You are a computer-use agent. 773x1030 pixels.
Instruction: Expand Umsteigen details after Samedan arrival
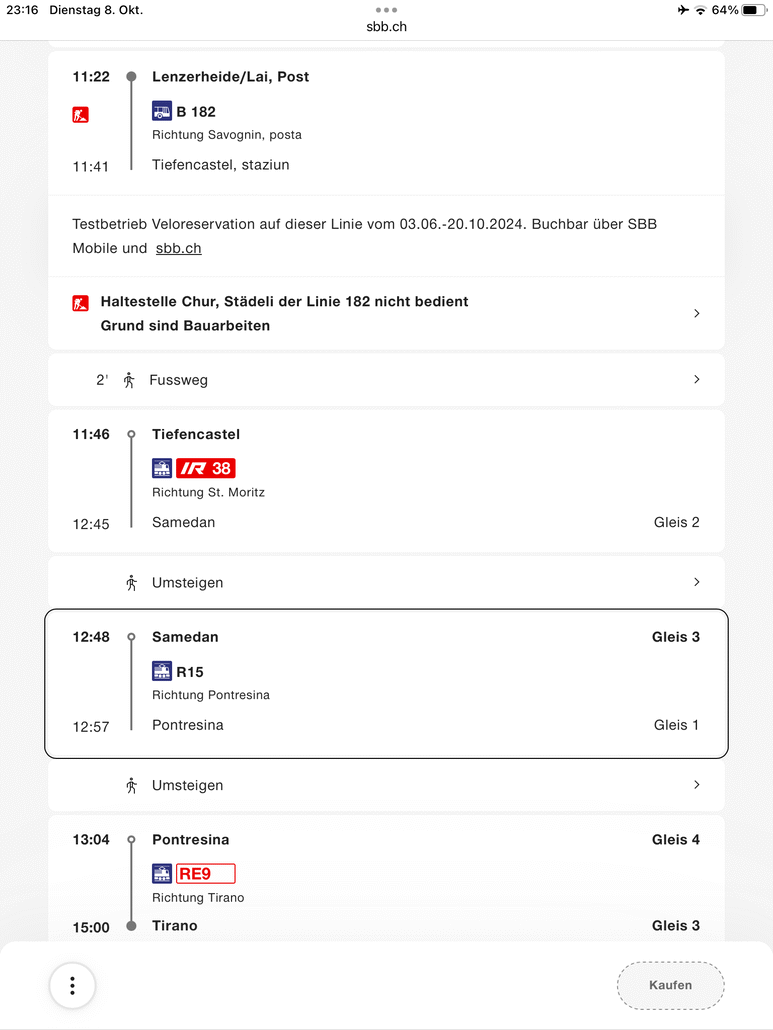(696, 582)
